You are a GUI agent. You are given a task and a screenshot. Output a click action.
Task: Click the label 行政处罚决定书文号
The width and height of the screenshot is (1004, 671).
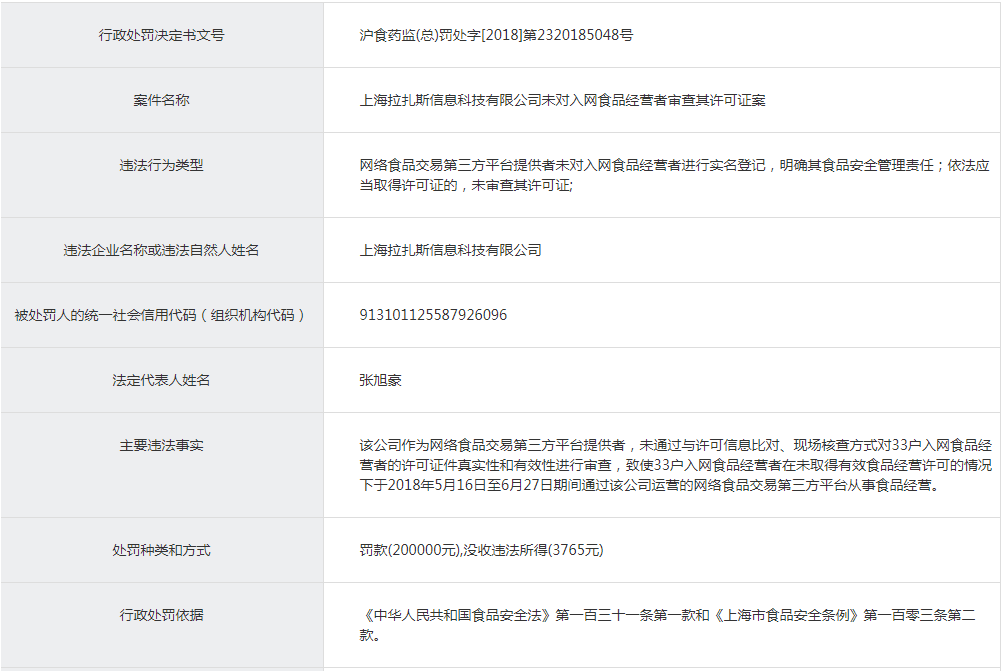[x=161, y=35]
